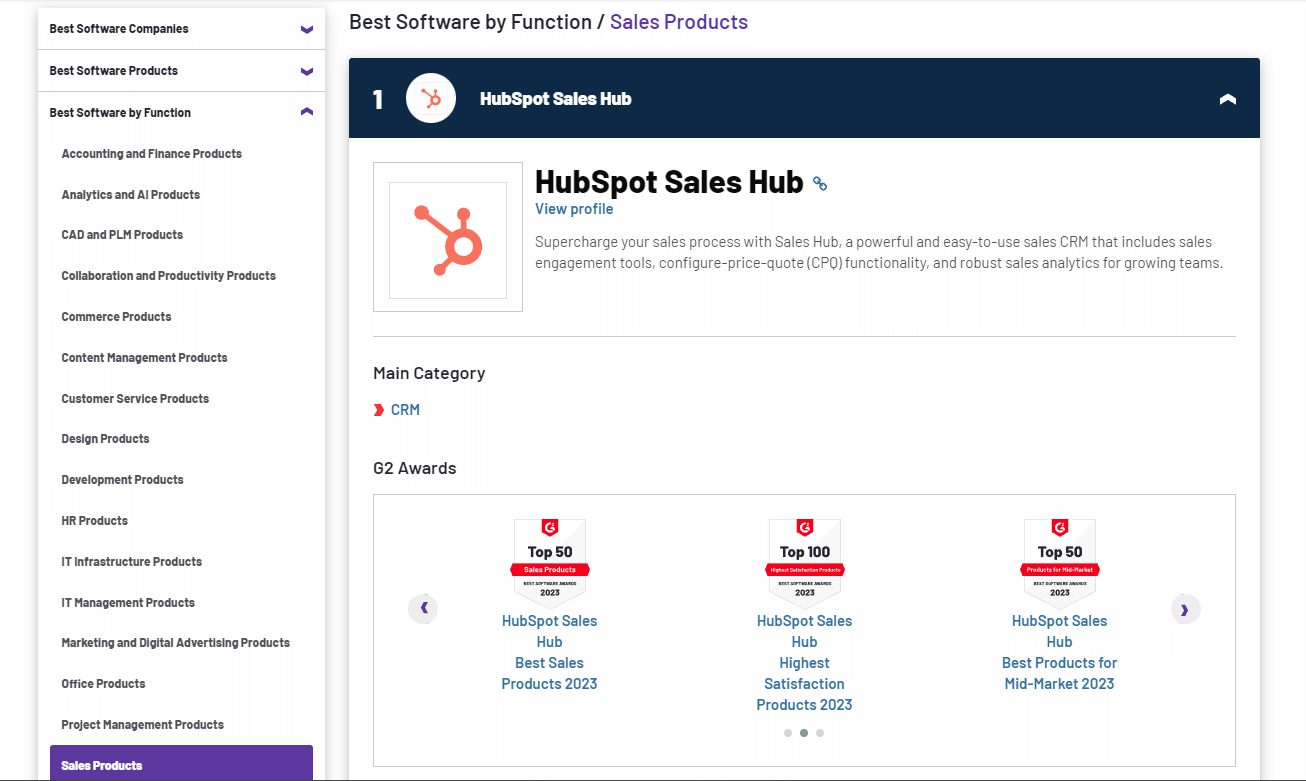Click the Top 100 Highest Satisfaction badge
Screen dimensions: 1306x781
click(805, 564)
